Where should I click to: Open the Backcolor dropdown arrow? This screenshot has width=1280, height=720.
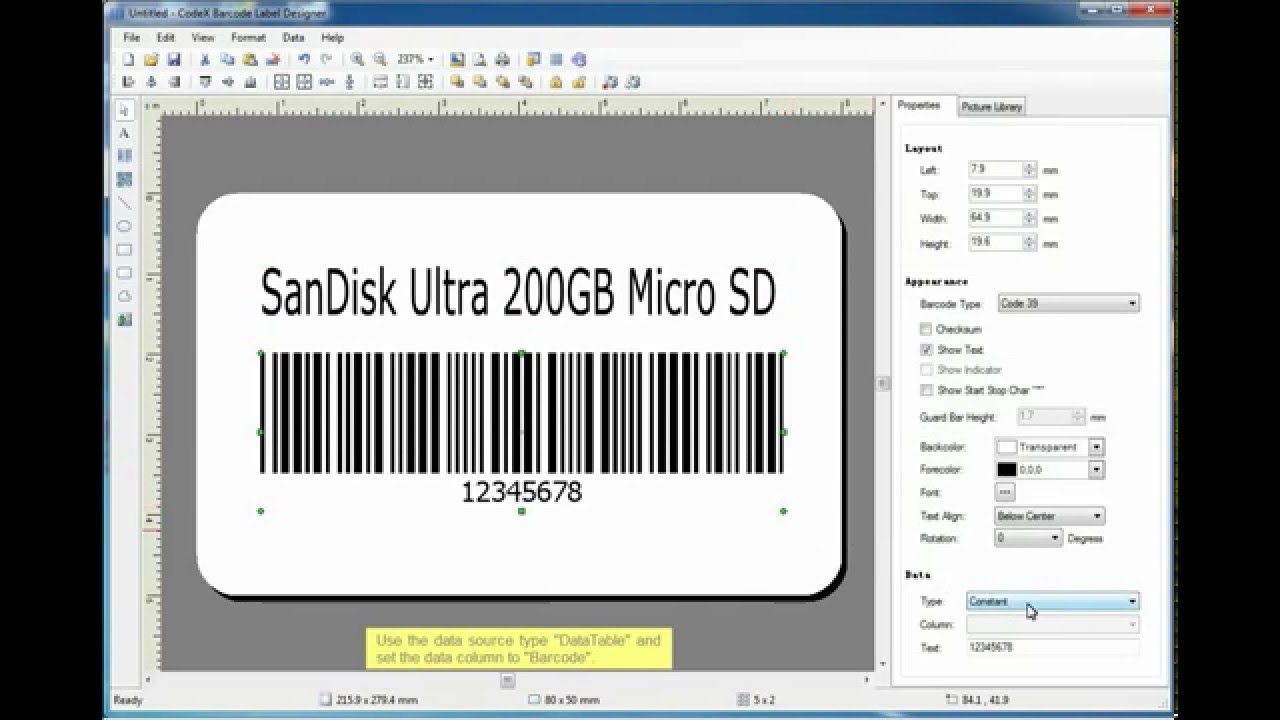pyautogui.click(x=1097, y=447)
